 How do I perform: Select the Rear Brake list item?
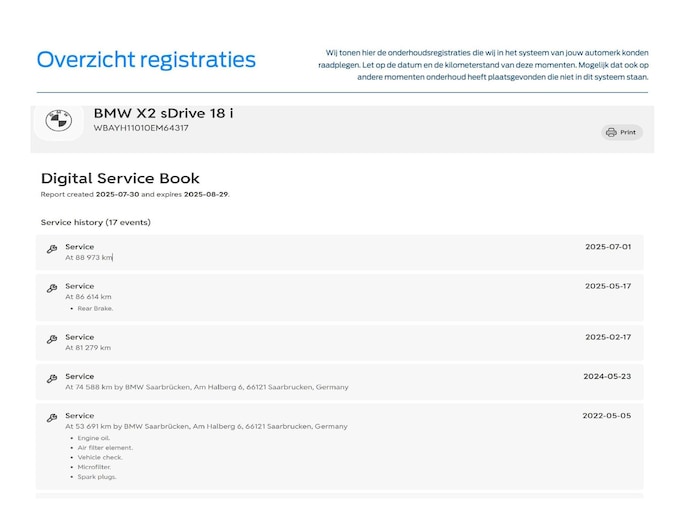point(96,308)
